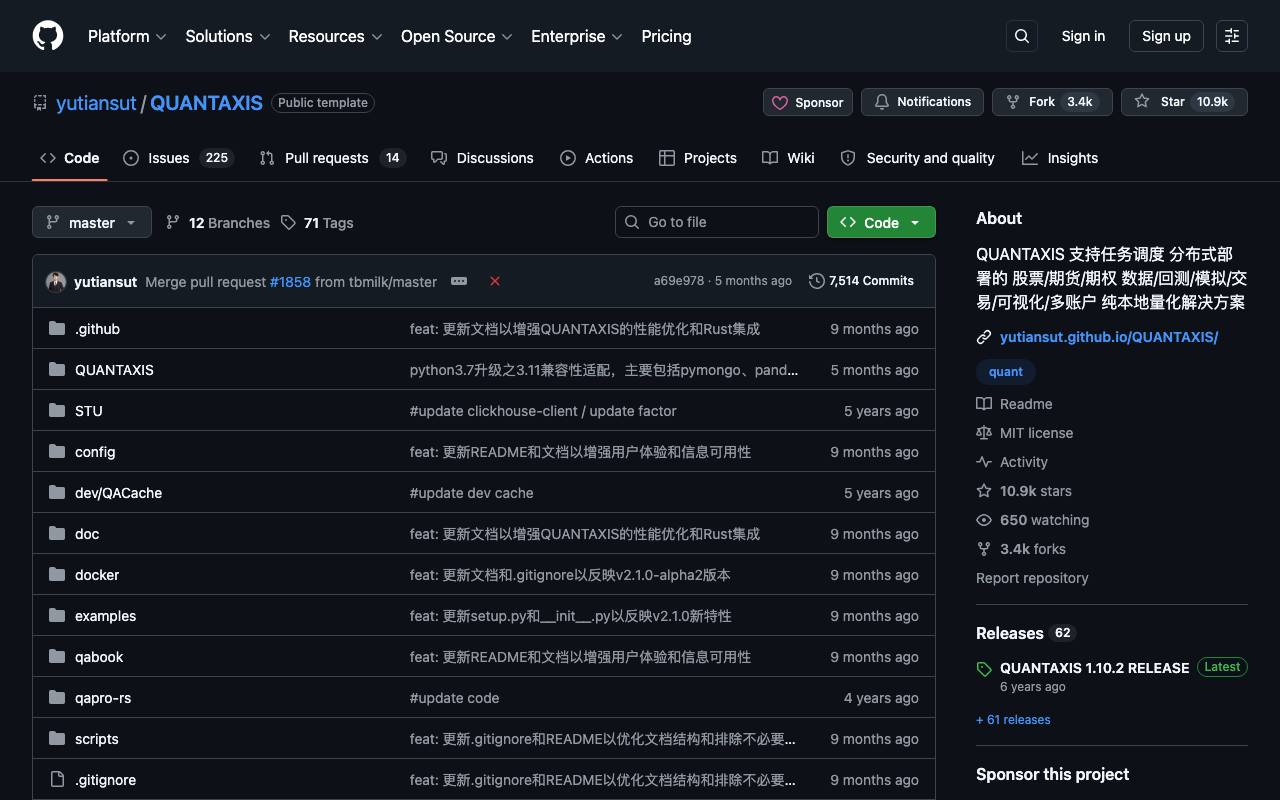Viewport: 1280px width, 800px height.
Task: Open Security and quality tab
Action: [x=917, y=158]
